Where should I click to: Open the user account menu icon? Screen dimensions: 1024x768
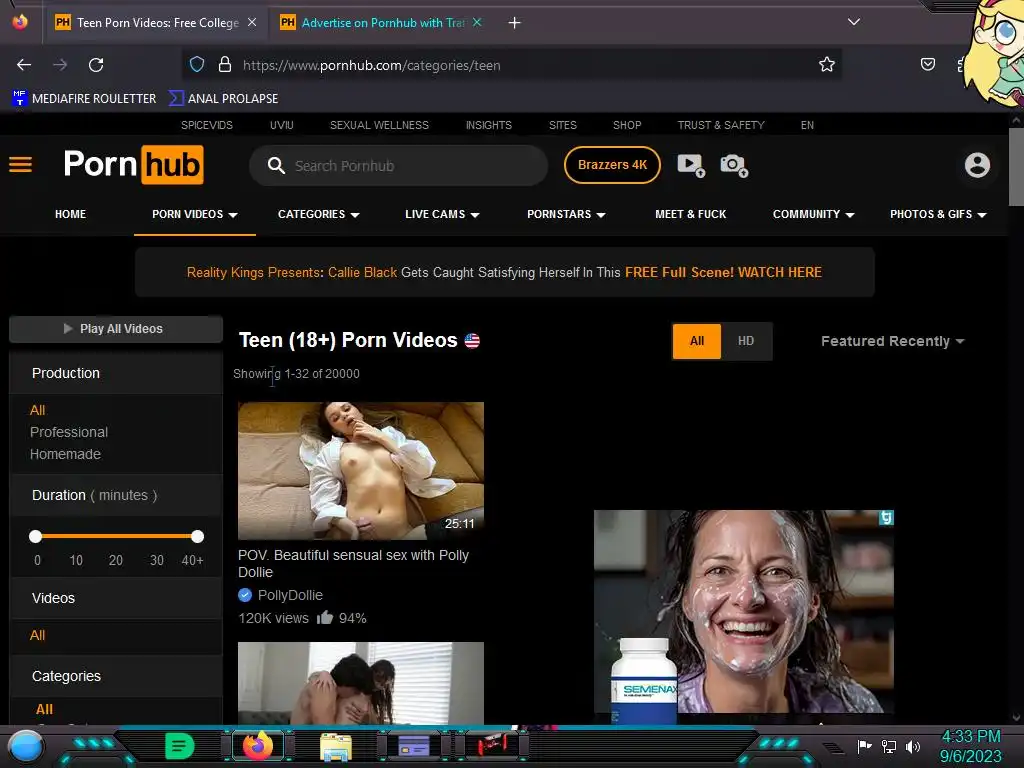[977, 165]
